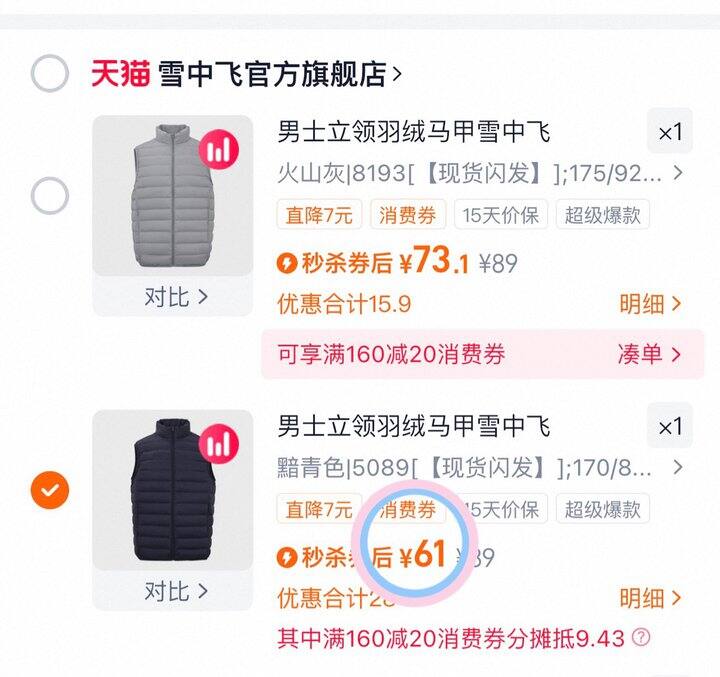Uncheck the navy vest item checkbox
The width and height of the screenshot is (720, 677).
pyautogui.click(x=49, y=490)
